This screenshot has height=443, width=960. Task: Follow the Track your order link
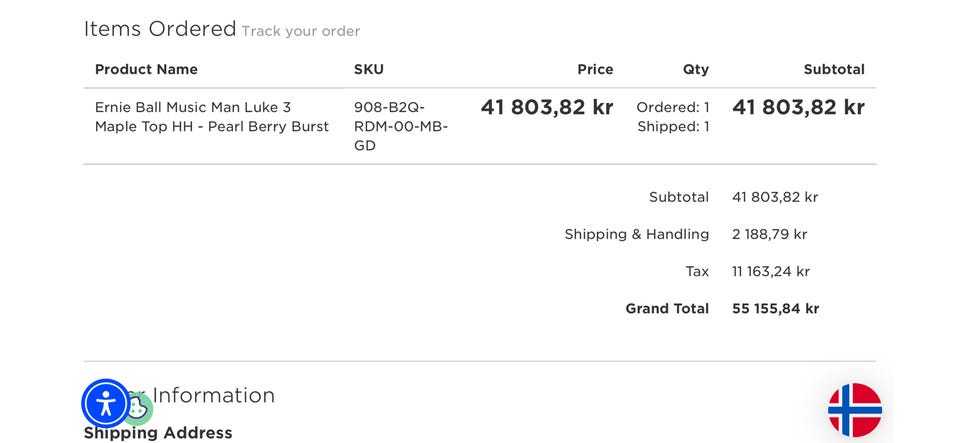[x=300, y=31]
